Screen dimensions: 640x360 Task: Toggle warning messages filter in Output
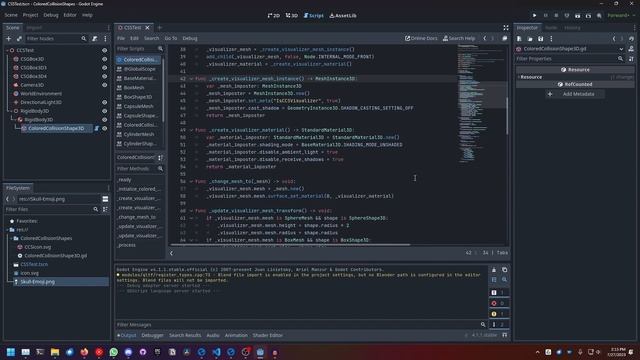[x=498, y=314]
